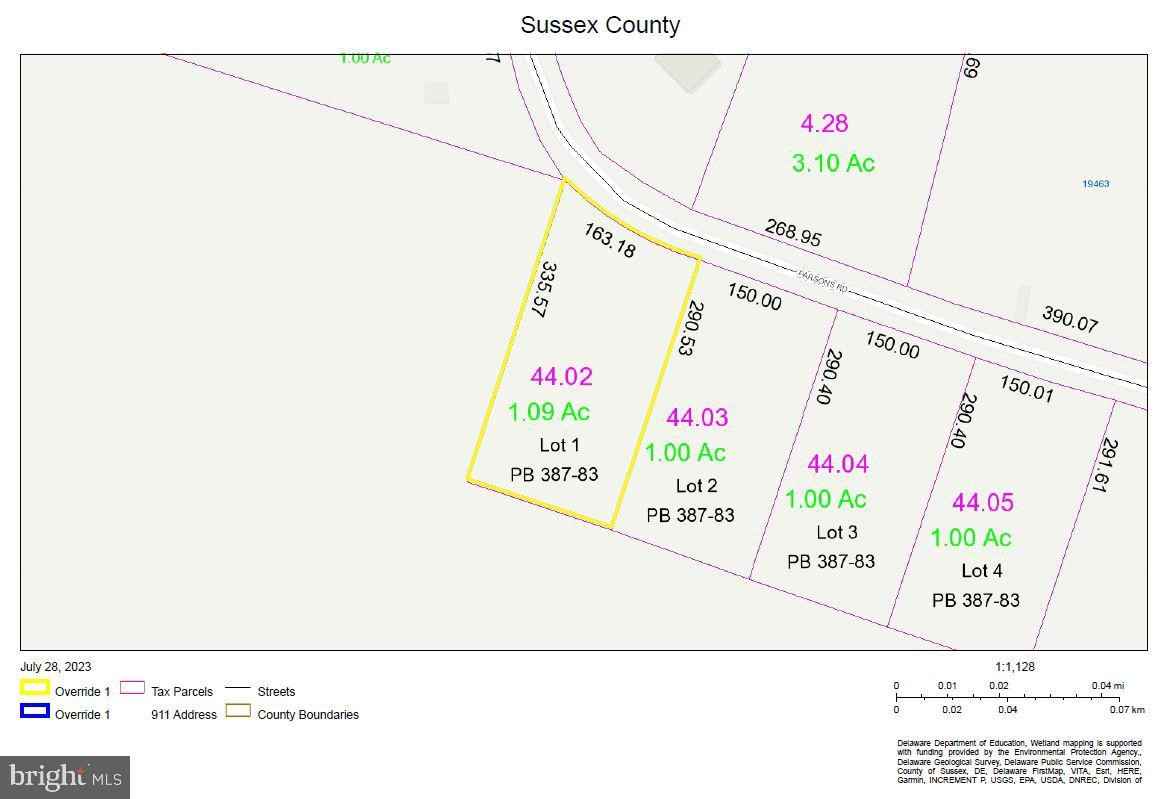Select the blue Override 1 legend symbol
This screenshot has height=799, width=1160.
click(33, 711)
